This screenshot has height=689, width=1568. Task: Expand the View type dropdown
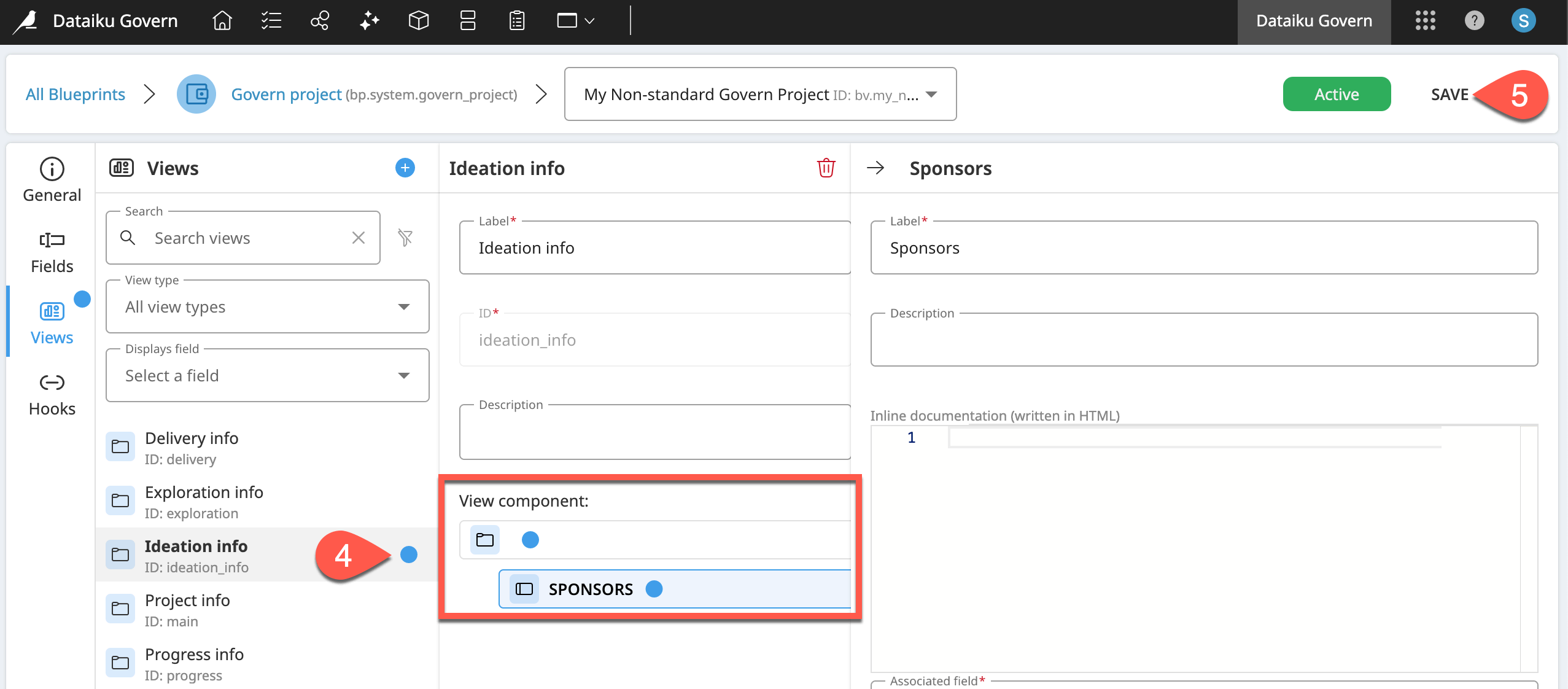[x=267, y=306]
